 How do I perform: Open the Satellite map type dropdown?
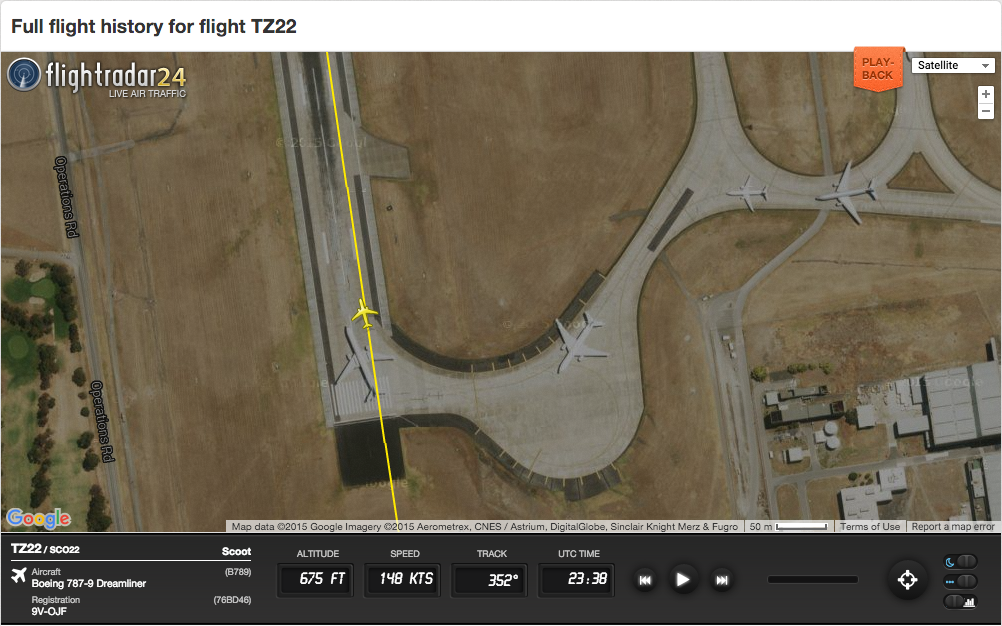(x=953, y=65)
